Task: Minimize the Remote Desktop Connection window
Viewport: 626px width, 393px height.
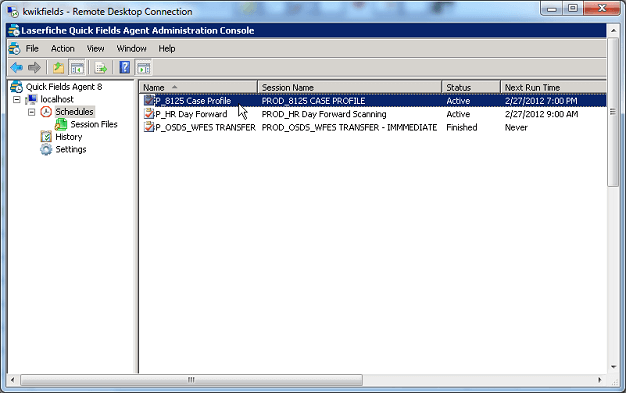Action: click(552, 8)
